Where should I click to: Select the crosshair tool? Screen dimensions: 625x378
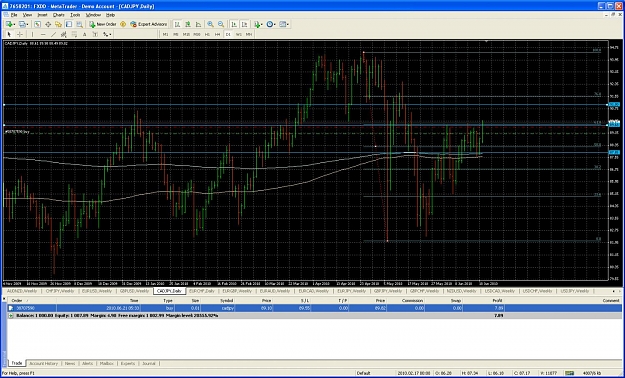20,34
